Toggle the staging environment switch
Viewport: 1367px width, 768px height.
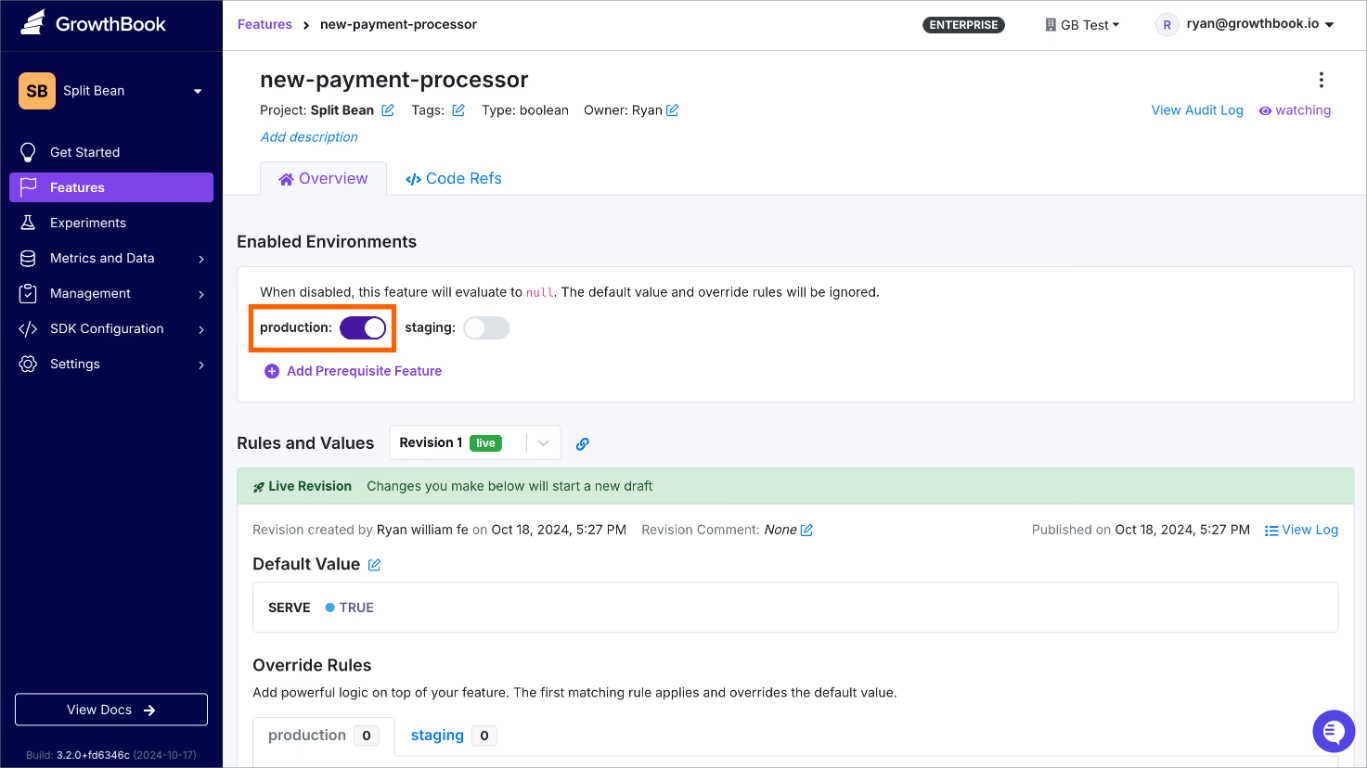click(x=486, y=328)
